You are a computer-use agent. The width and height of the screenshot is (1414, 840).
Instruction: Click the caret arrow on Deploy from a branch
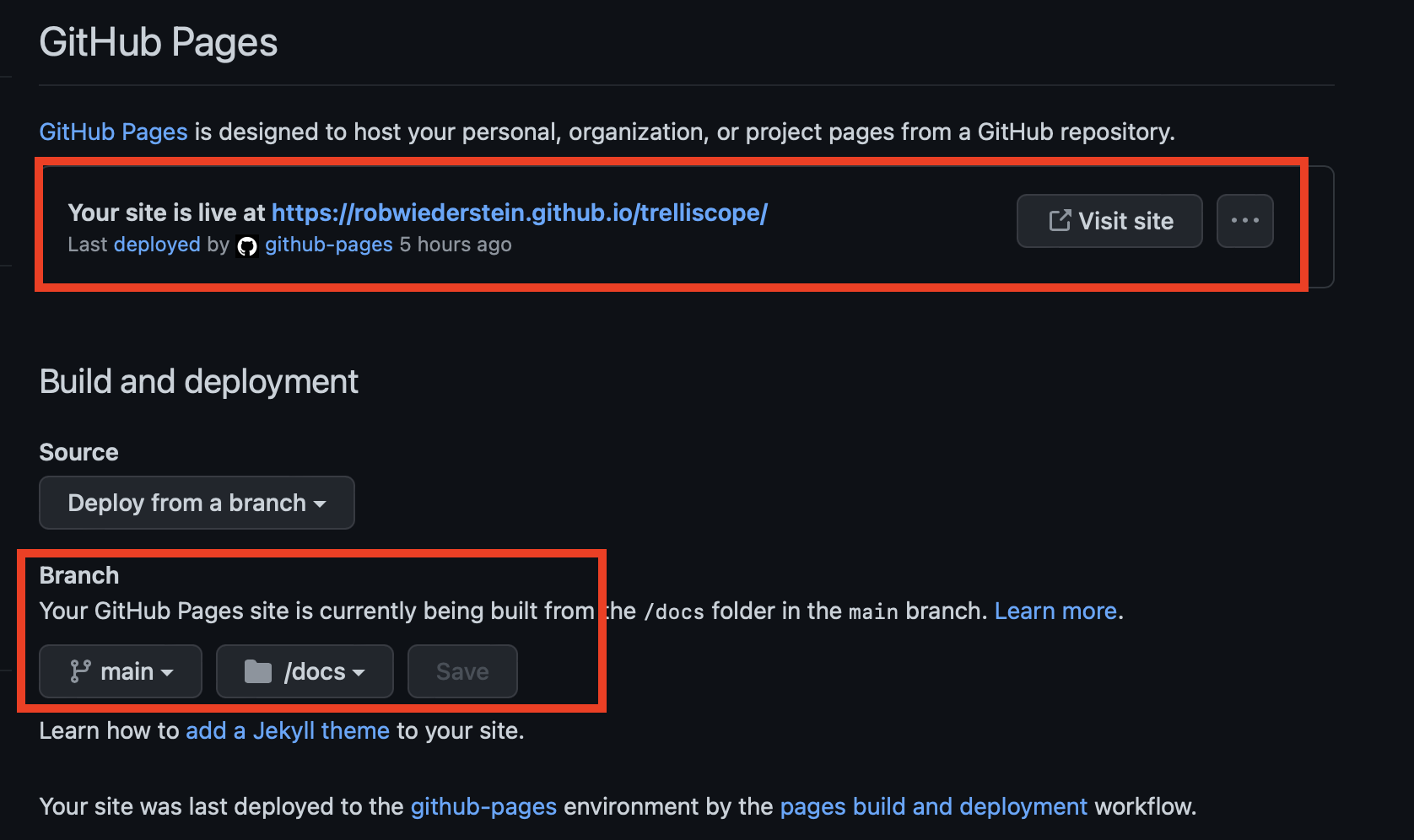point(320,504)
